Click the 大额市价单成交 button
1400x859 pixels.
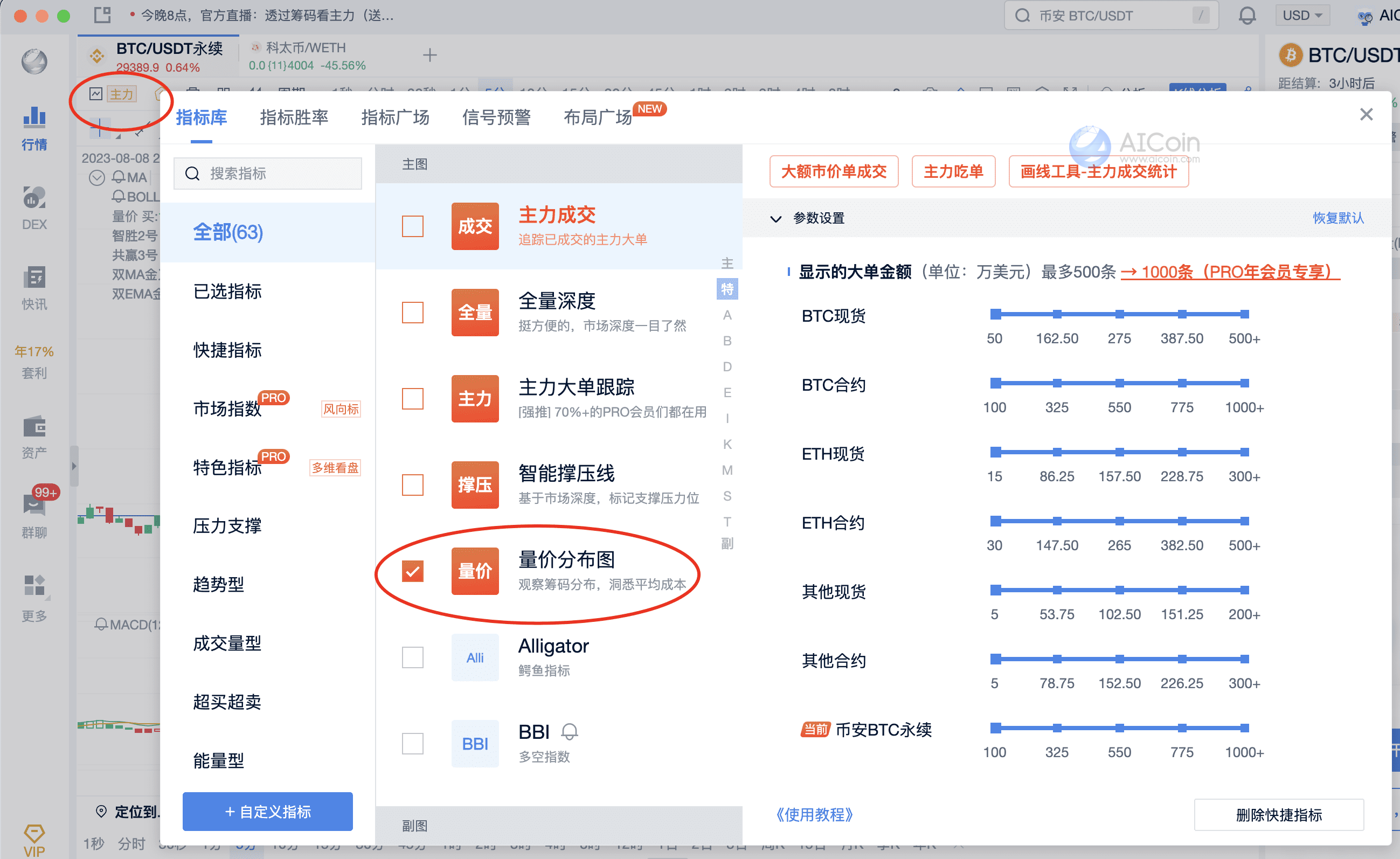[x=834, y=171]
